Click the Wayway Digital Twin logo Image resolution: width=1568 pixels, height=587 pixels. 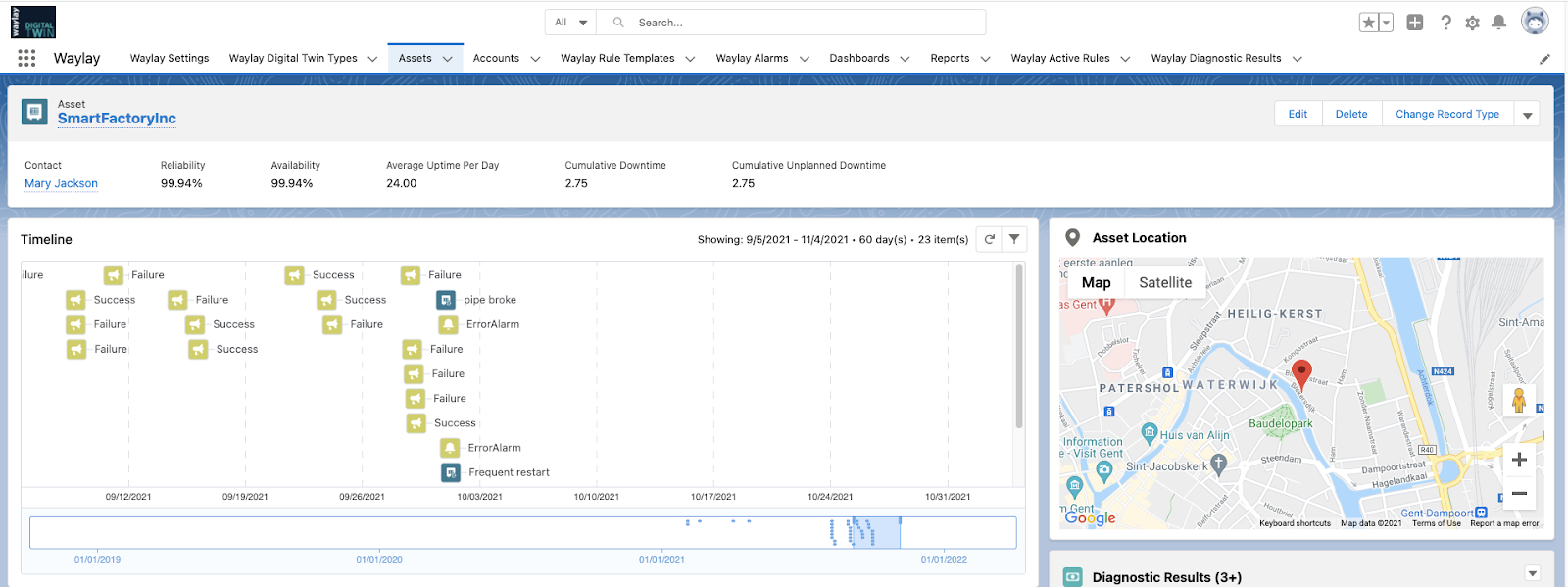33,22
